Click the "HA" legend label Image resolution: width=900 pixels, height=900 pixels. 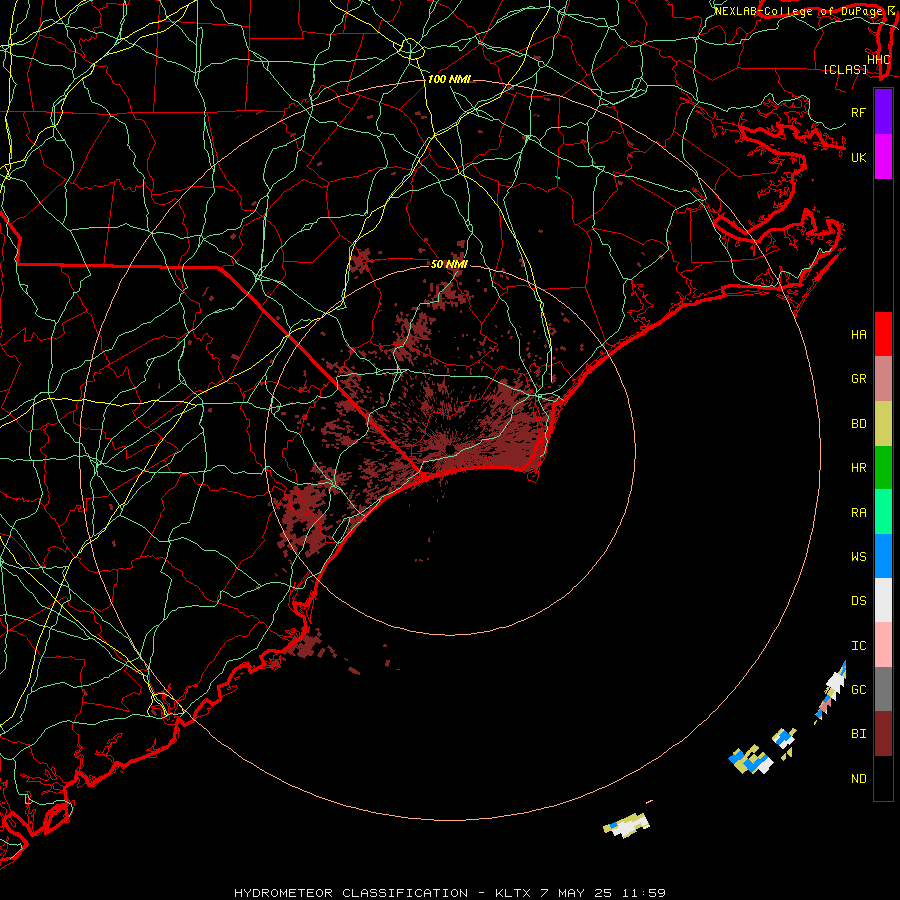click(859, 335)
